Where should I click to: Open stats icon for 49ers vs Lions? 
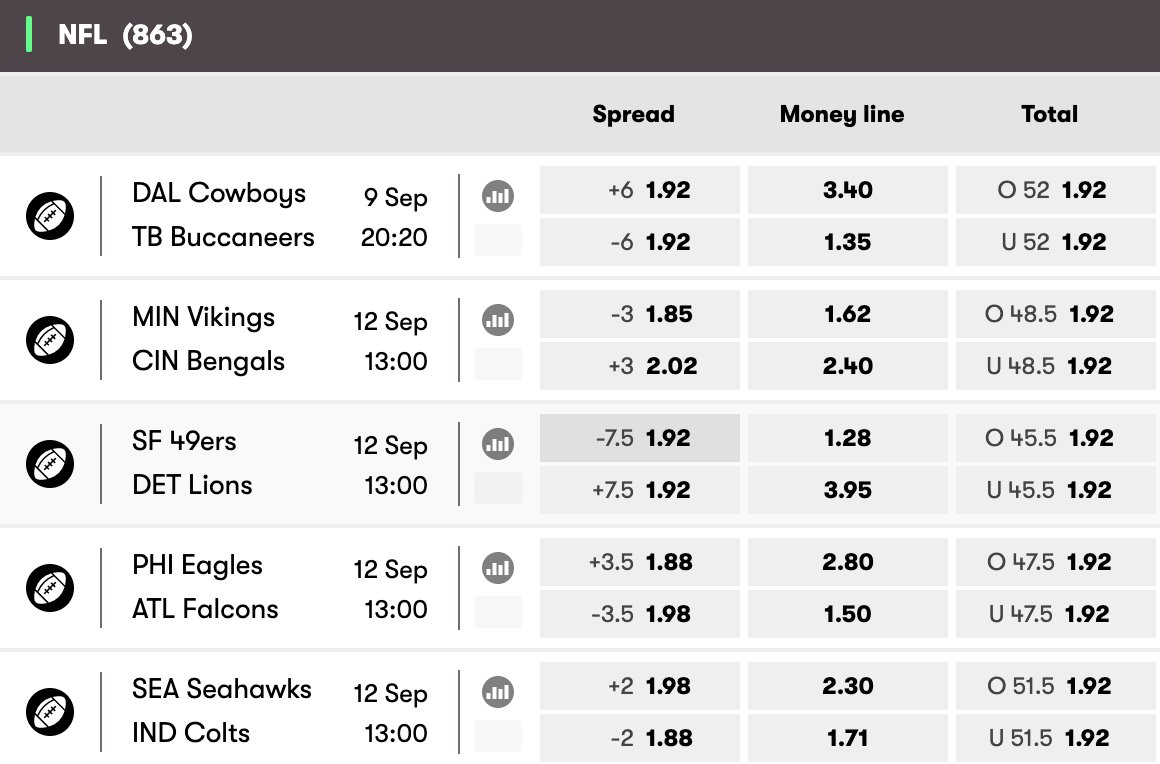point(498,444)
